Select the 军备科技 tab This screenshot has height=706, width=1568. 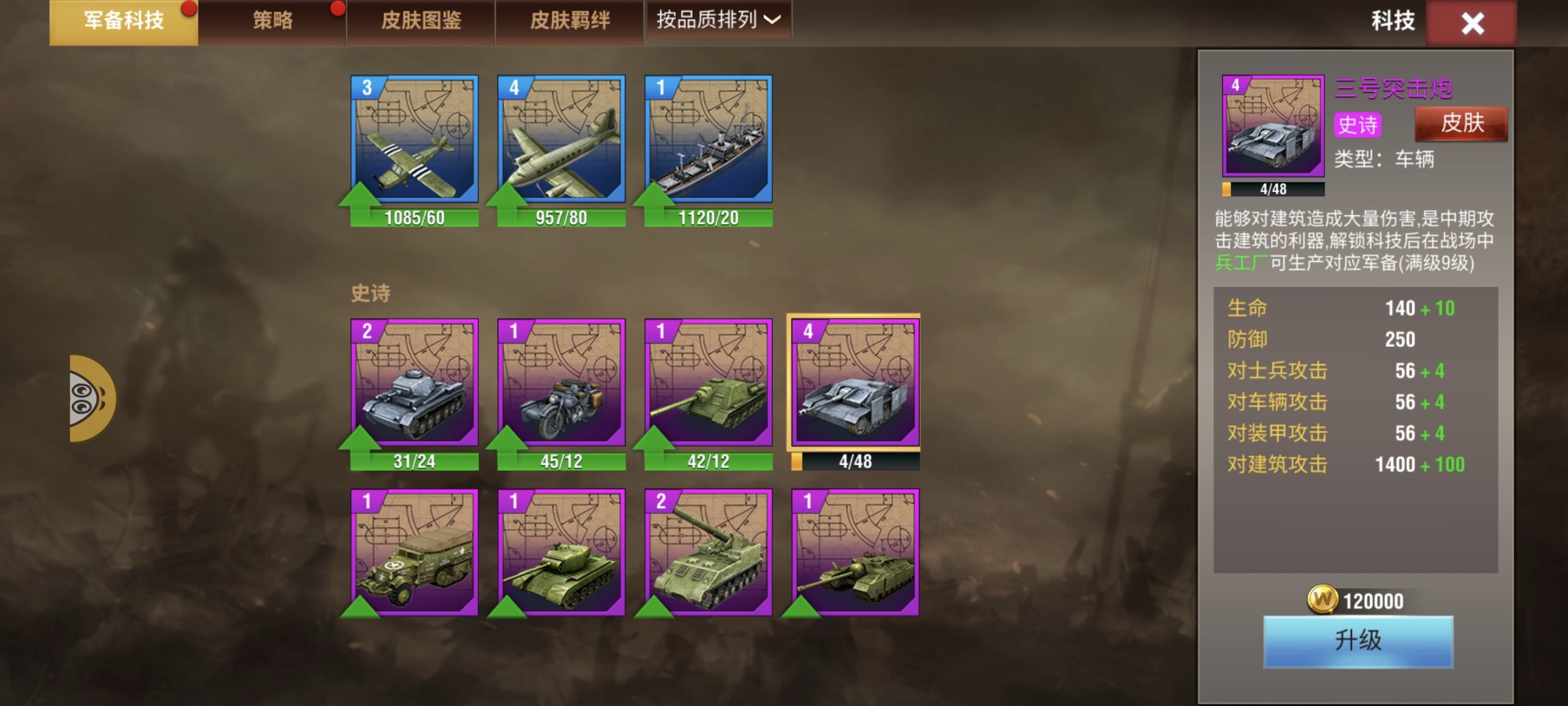pos(124,21)
